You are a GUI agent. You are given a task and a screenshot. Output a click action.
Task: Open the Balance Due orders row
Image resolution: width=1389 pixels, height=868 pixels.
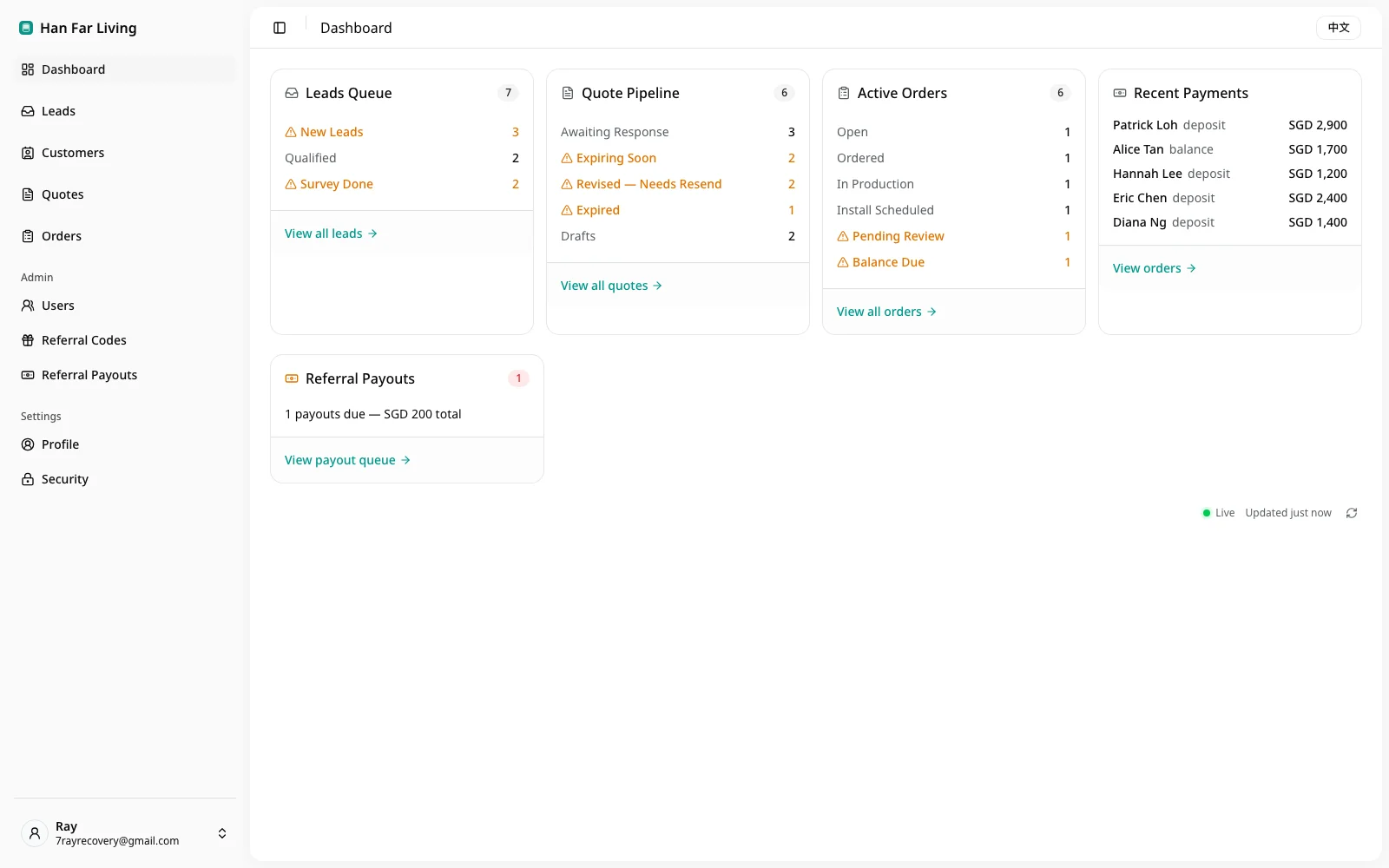954,262
